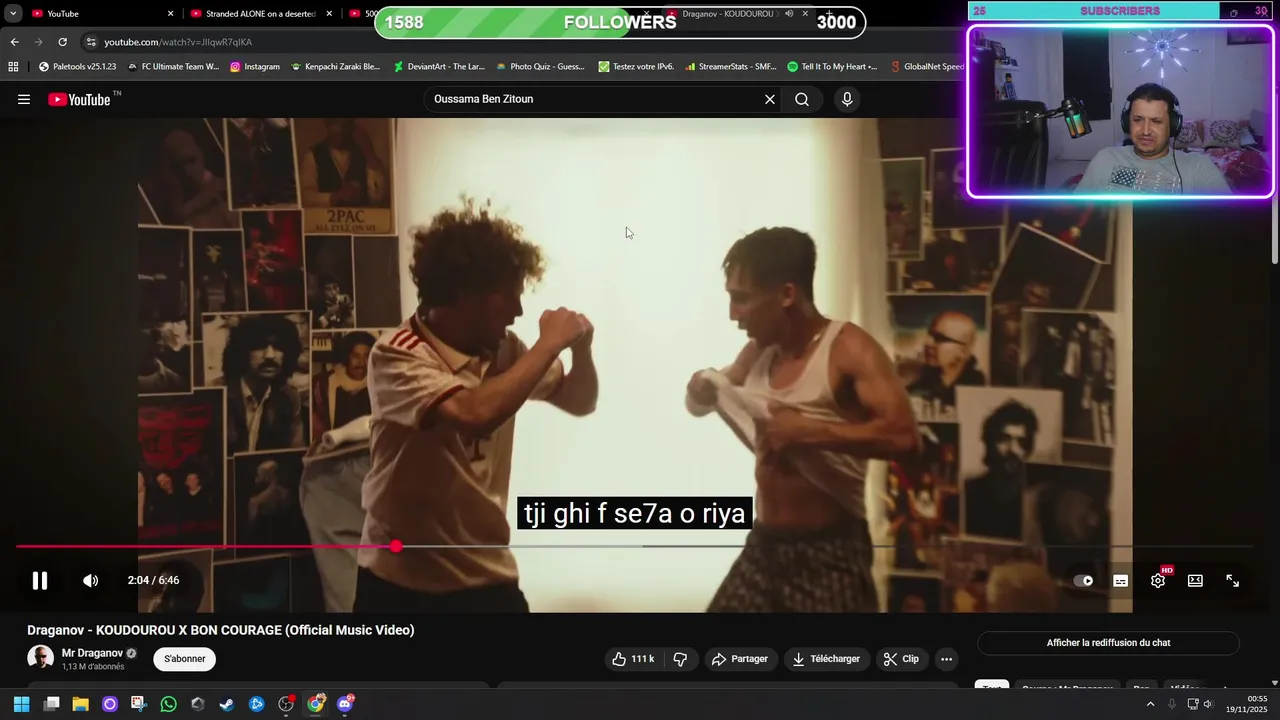The image size is (1280, 720).
Task: Seek by clicking the red progress bar scrubber
Action: click(396, 546)
